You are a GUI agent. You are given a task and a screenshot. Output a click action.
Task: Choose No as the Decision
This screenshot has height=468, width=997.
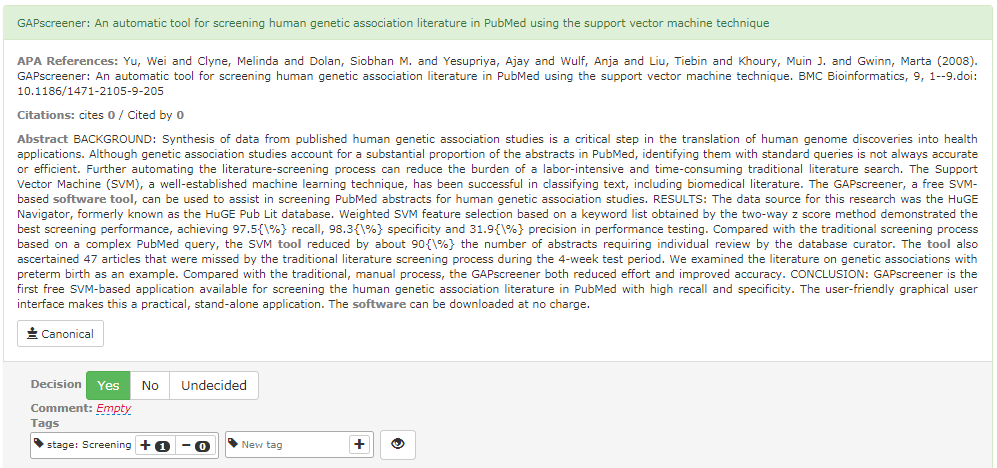[150, 385]
